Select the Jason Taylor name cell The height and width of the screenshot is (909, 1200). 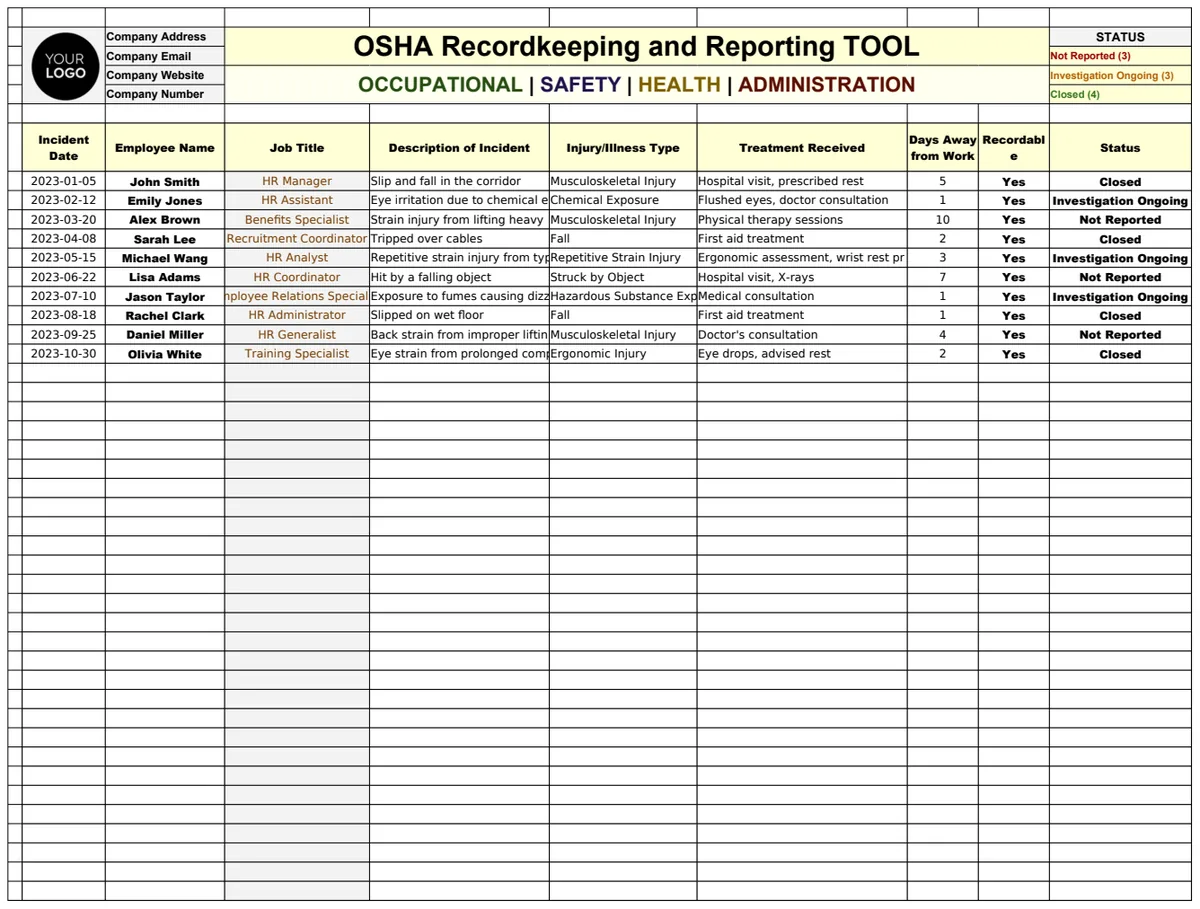tap(165, 296)
